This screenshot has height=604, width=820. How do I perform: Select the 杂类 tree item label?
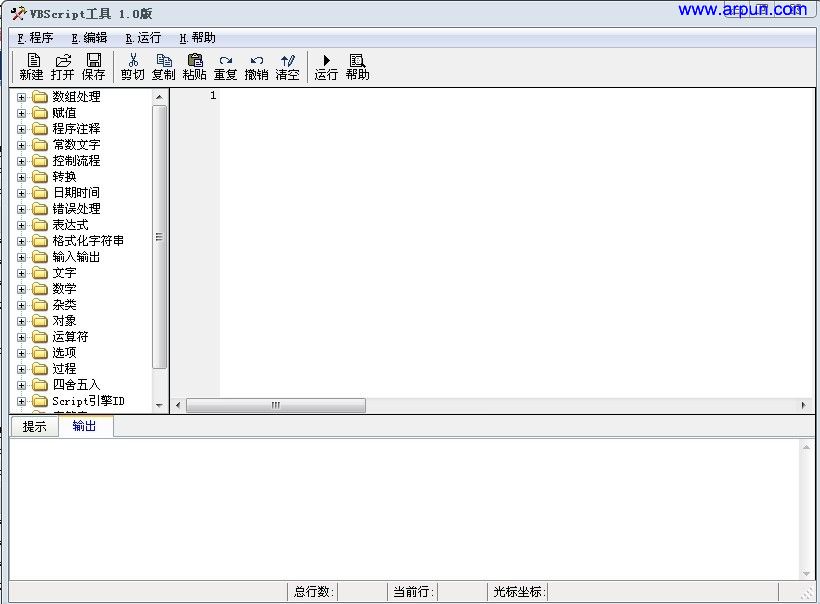(x=64, y=305)
